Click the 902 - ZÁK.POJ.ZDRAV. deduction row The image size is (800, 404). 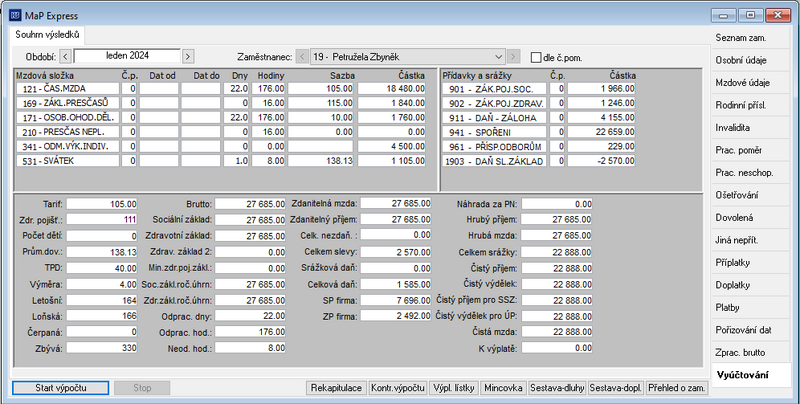coord(539,103)
